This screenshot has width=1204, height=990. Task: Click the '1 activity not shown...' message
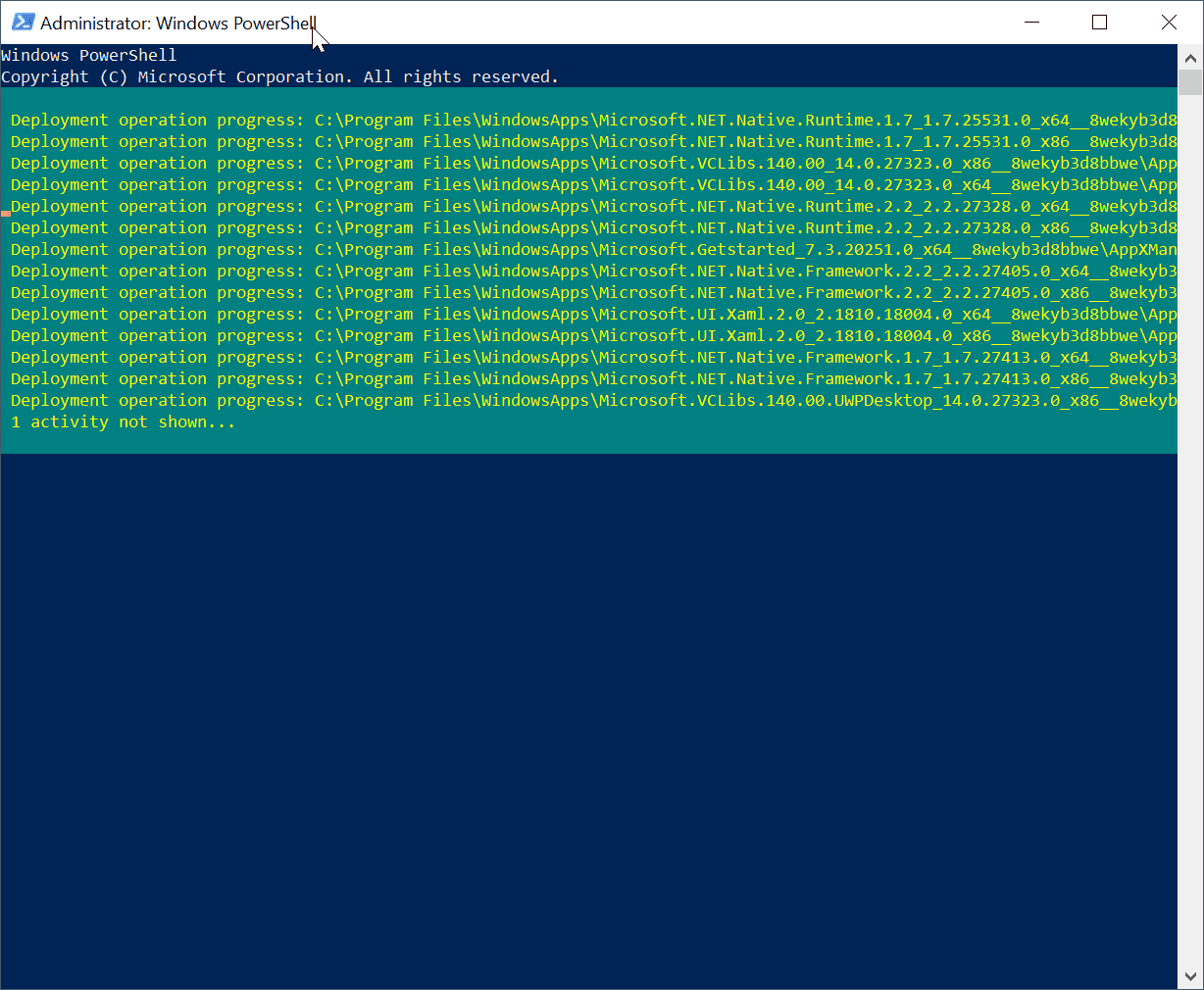[x=123, y=422]
